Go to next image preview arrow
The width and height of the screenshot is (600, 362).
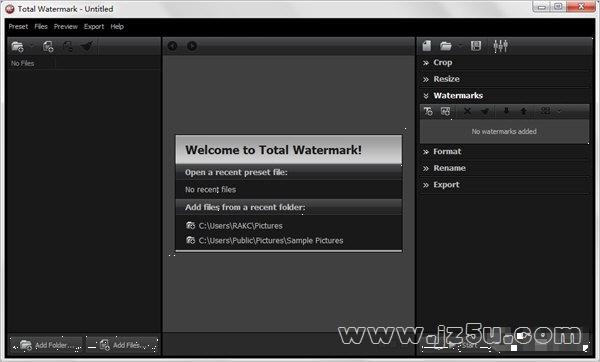point(192,46)
